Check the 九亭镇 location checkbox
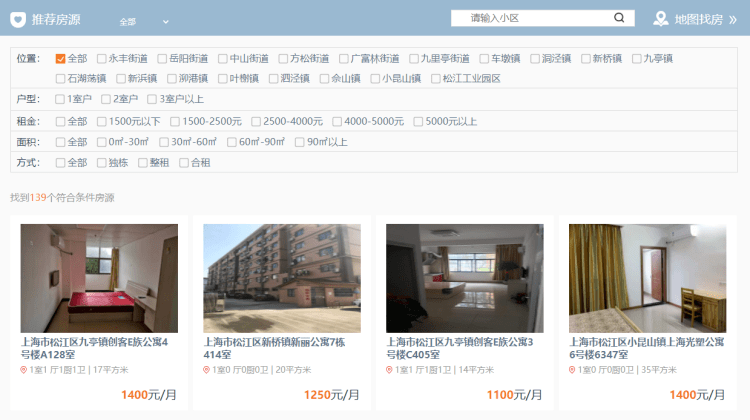Viewport: 750px width, 420px height. [637, 59]
